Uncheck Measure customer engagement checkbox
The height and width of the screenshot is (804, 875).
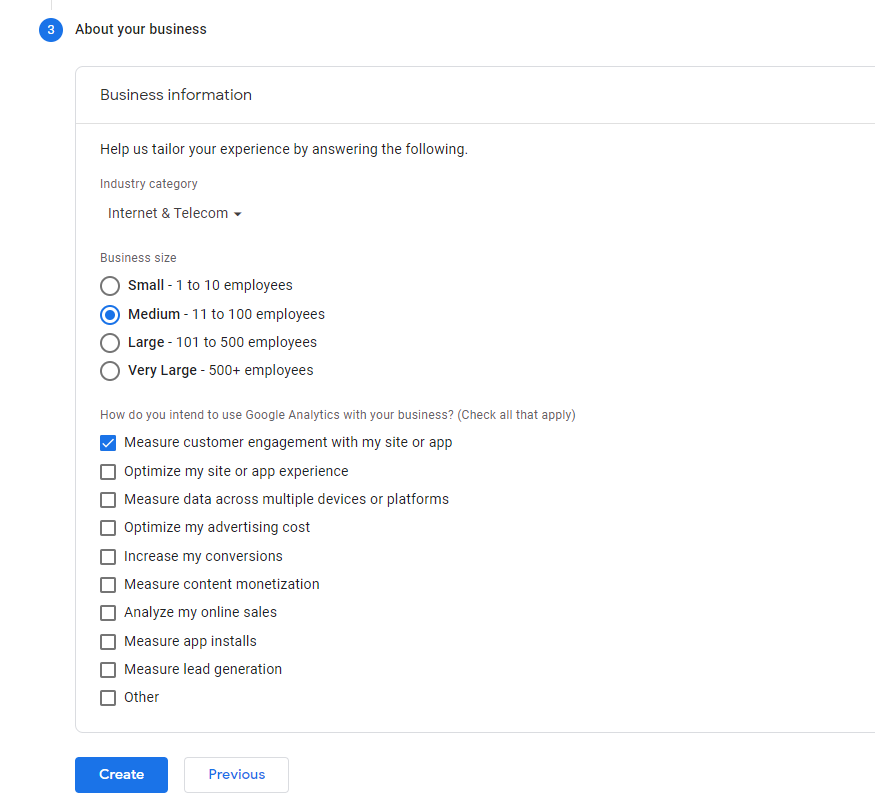(x=108, y=443)
